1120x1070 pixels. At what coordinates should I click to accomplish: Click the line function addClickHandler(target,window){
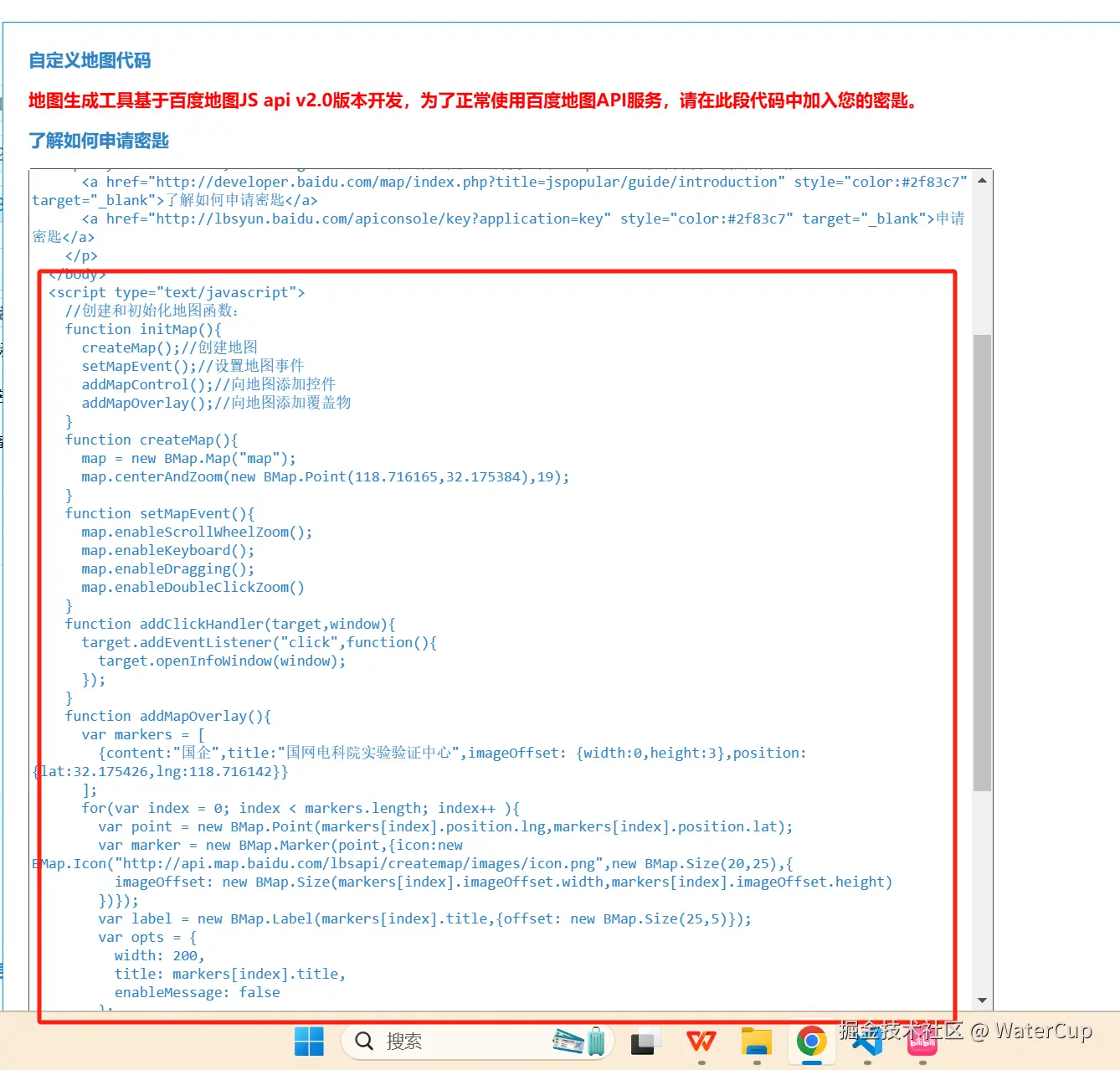coord(230,624)
